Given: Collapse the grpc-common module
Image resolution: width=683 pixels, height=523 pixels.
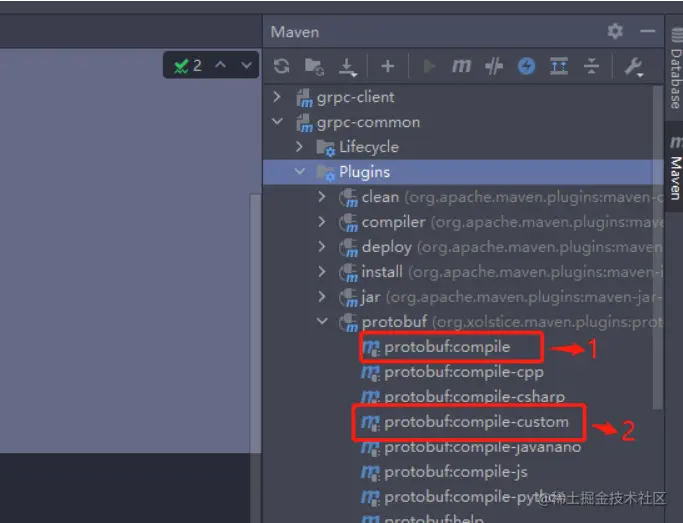Looking at the screenshot, I should 277,121.
